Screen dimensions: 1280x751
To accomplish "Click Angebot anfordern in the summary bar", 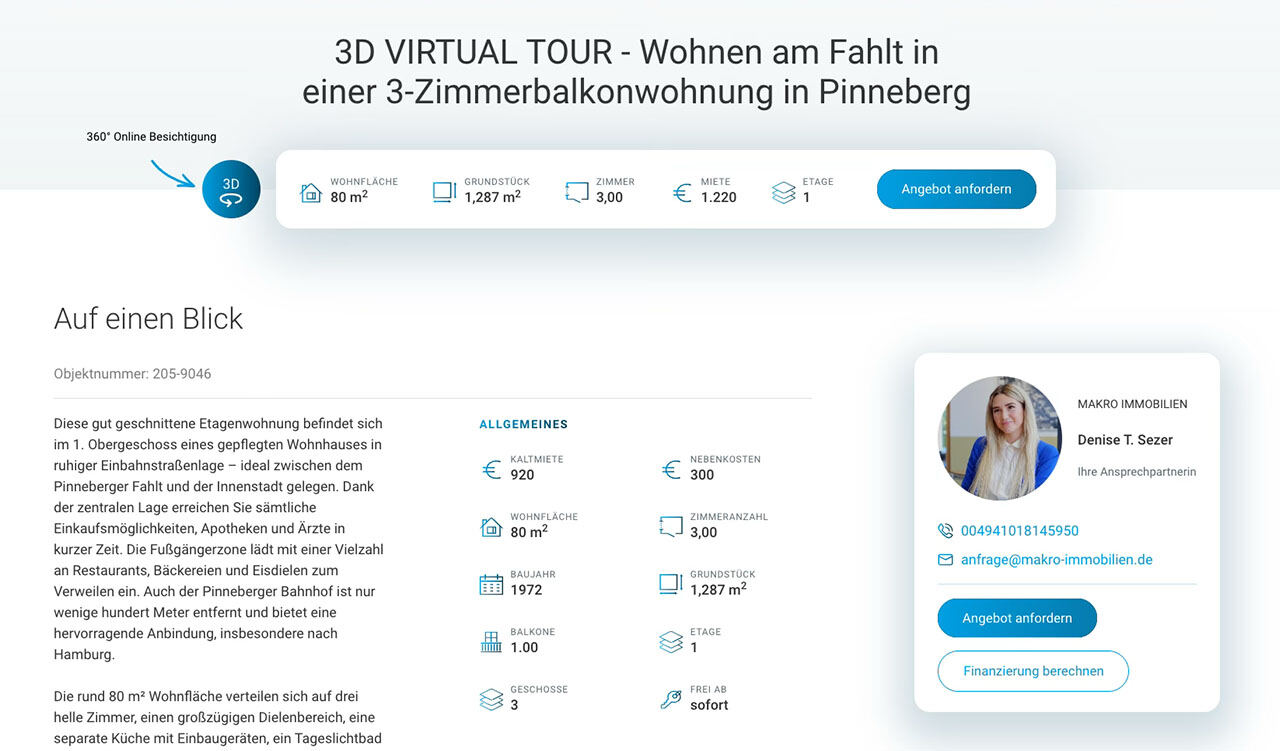I will point(956,189).
